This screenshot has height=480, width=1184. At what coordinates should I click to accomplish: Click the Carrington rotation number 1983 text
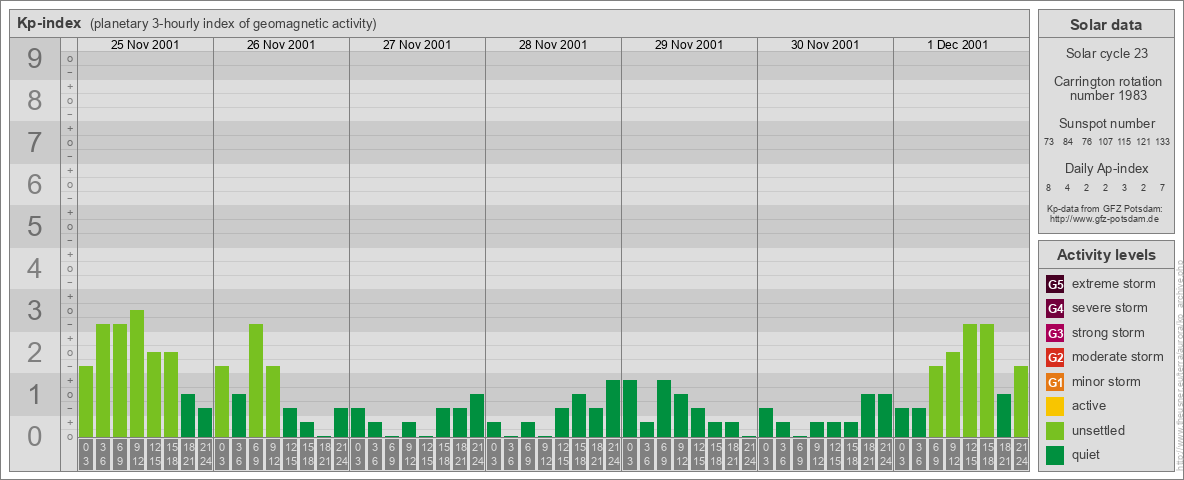(1107, 88)
